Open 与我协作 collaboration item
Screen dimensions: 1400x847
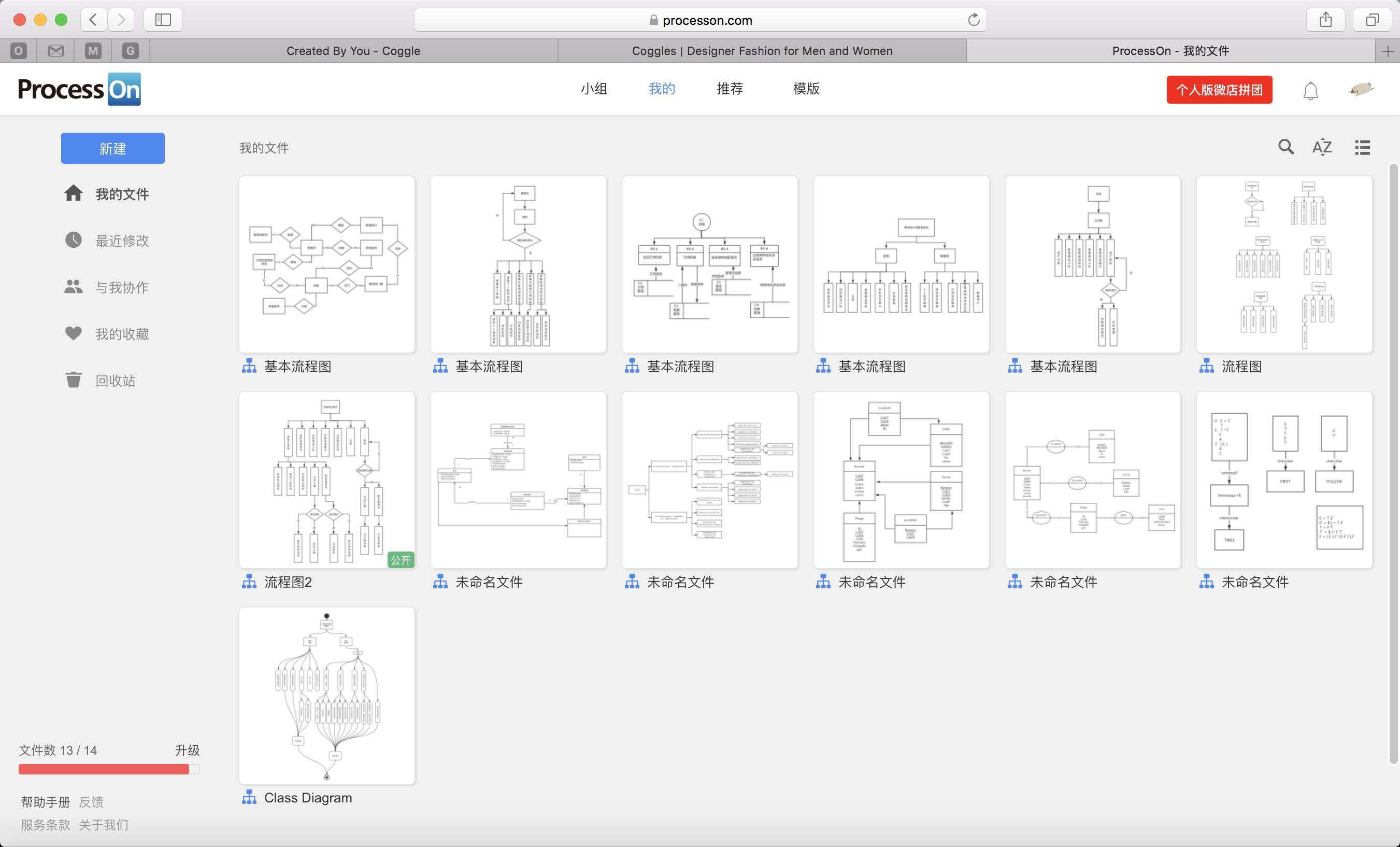(121, 287)
